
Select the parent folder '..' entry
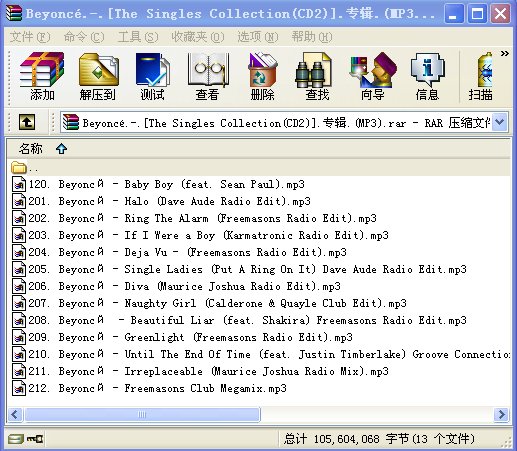(x=25, y=168)
